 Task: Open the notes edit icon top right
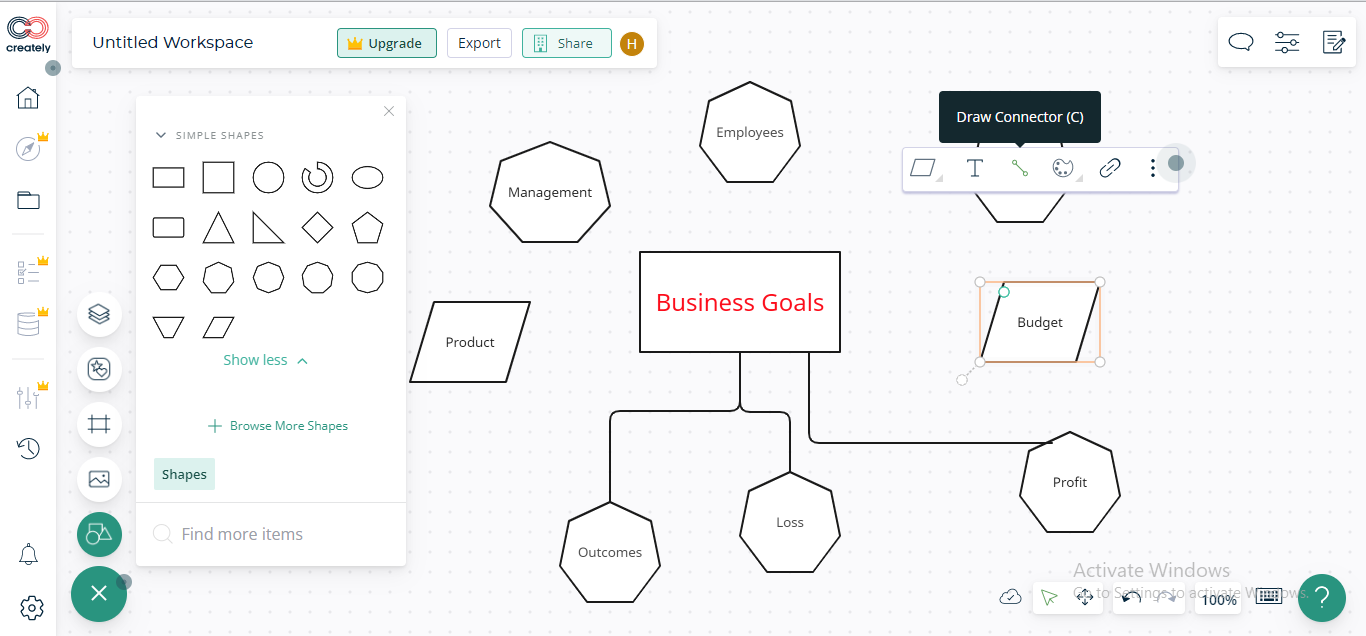pyautogui.click(x=1333, y=42)
